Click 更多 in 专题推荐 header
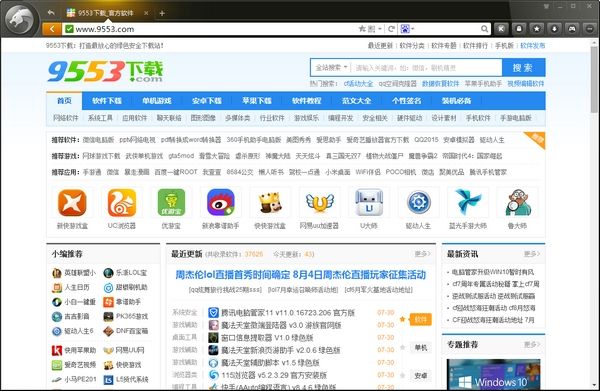The width and height of the screenshot is (600, 391). 532,344
